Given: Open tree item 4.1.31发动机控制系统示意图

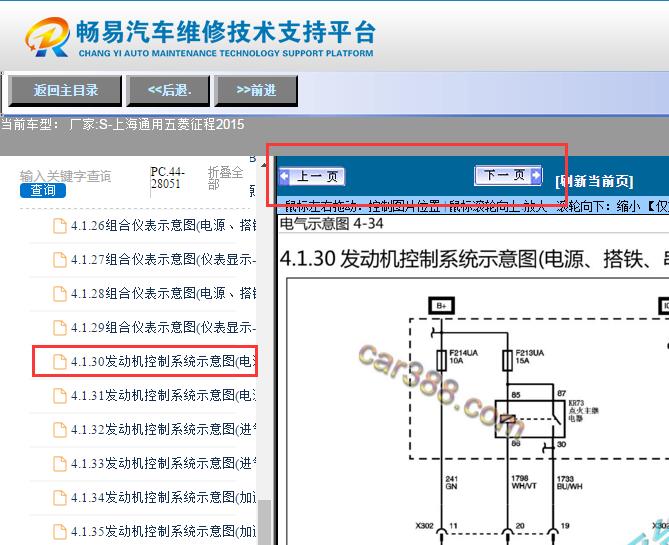Looking at the screenshot, I should click(163, 395).
